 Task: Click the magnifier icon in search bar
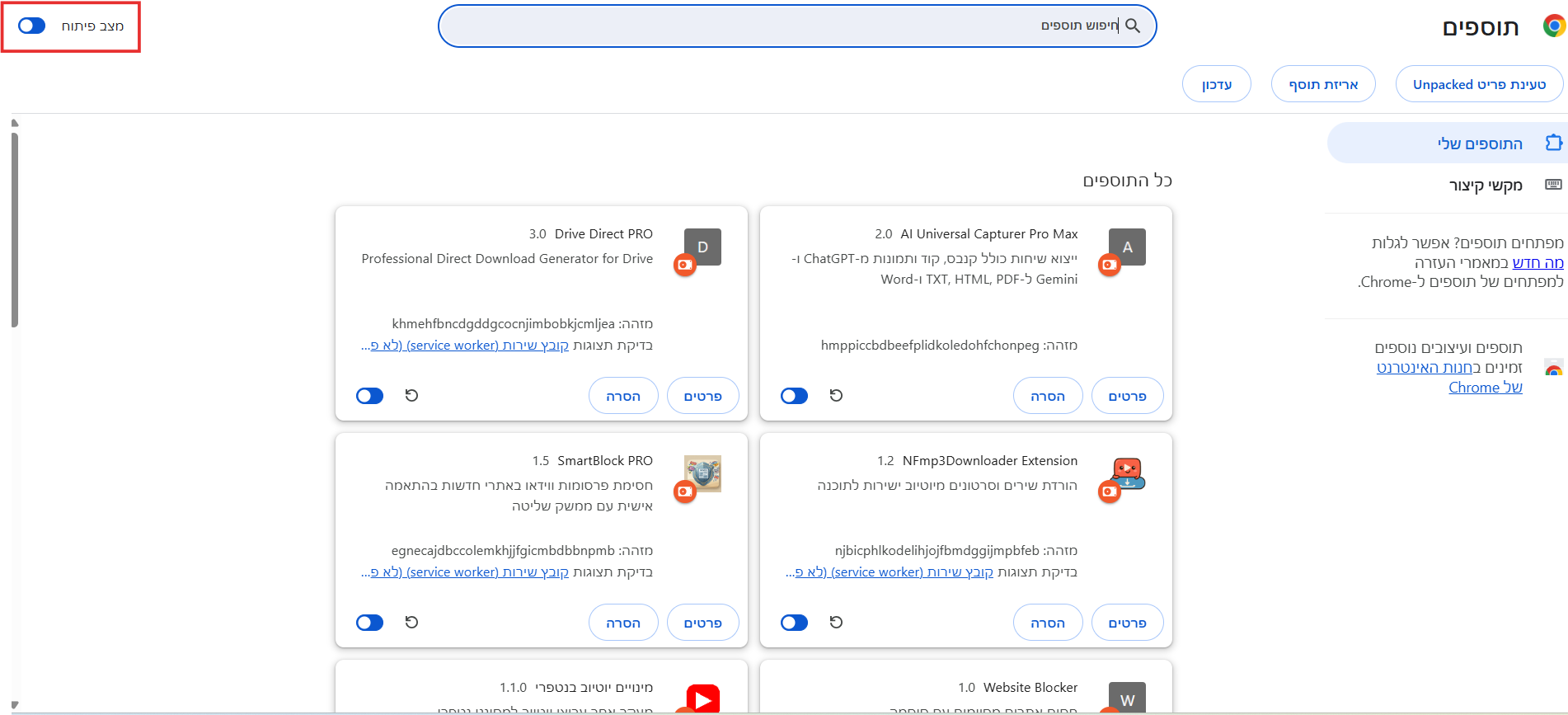(x=1134, y=26)
